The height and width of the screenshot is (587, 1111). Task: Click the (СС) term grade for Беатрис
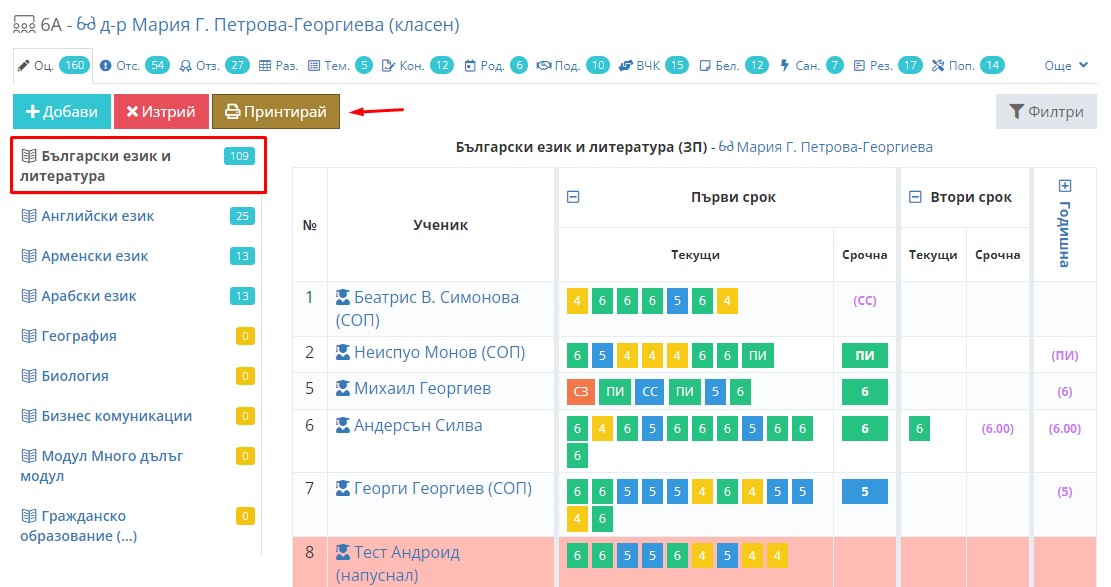coord(864,301)
